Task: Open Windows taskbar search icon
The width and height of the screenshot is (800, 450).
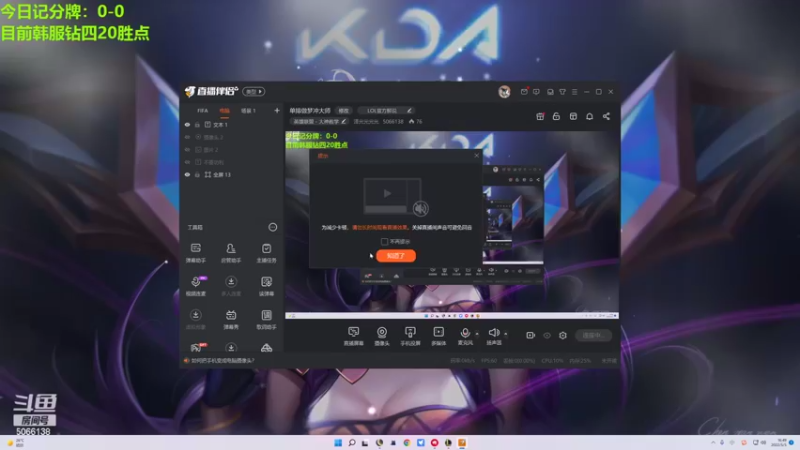Action: 352,443
